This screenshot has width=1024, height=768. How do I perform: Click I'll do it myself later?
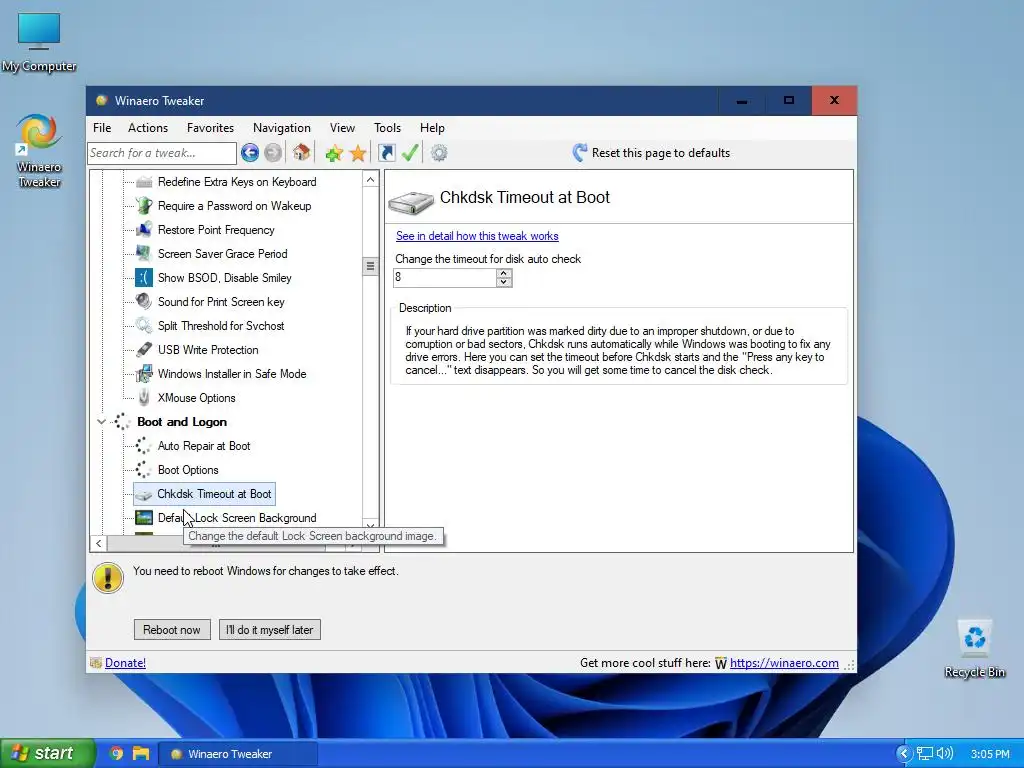pos(270,630)
